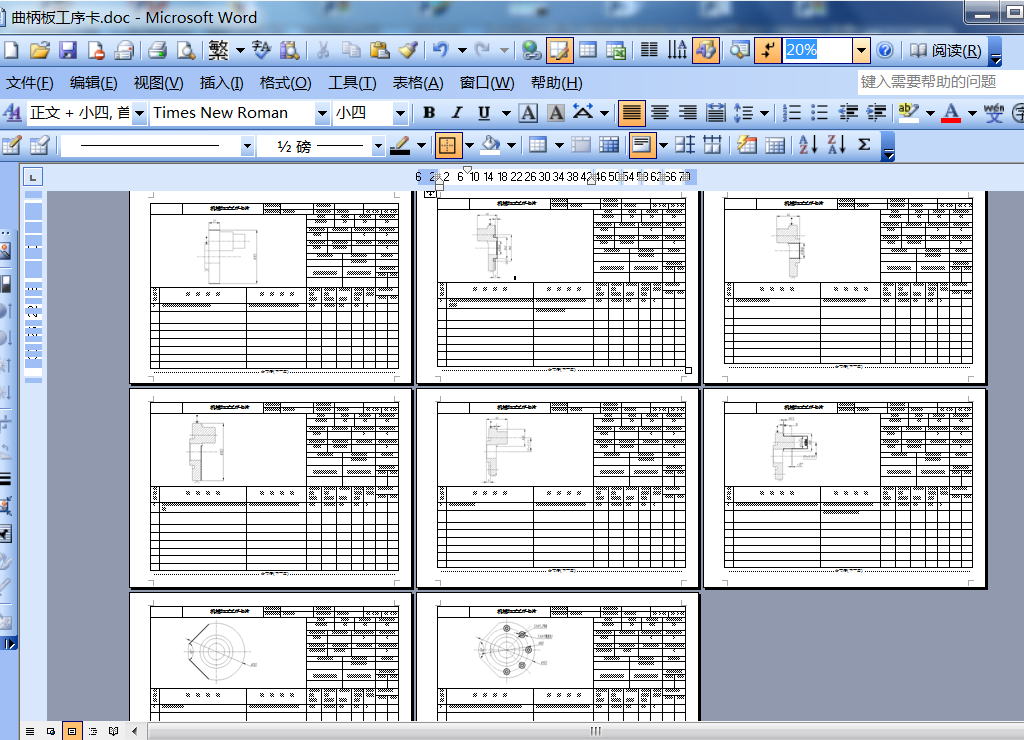Toggle the table Eraser tool
This screenshot has width=1024, height=740.
coord(40,145)
